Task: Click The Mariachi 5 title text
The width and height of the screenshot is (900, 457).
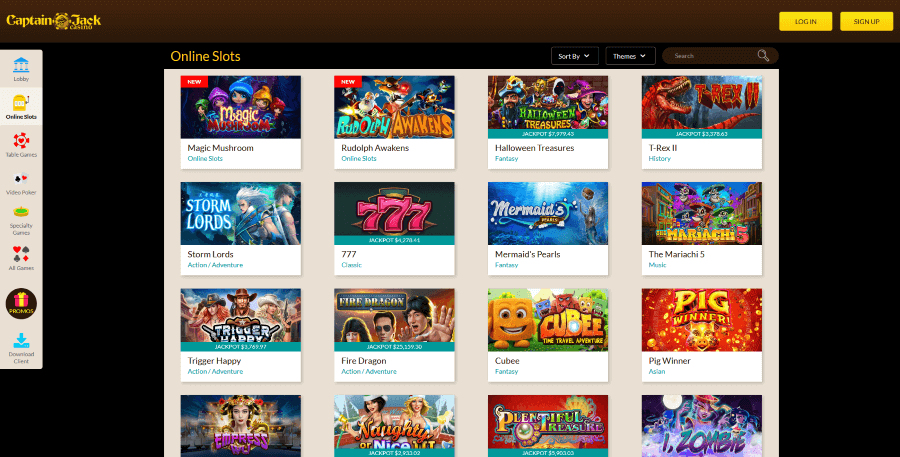Action: [676, 254]
